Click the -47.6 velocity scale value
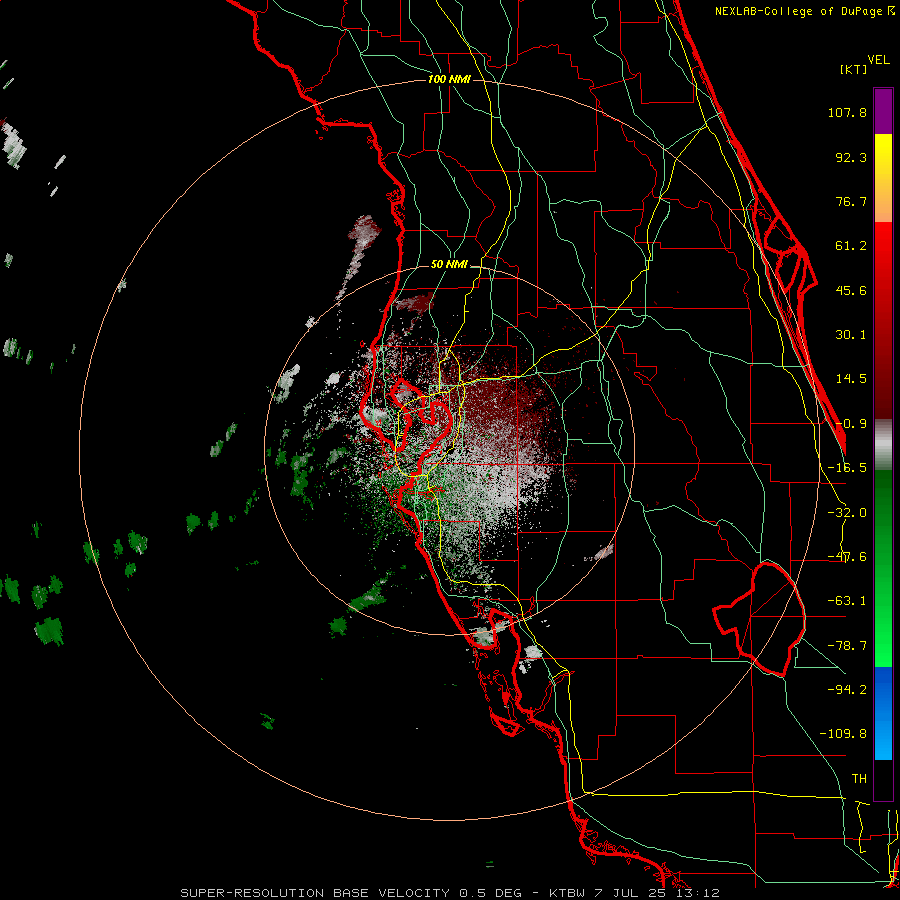900x900 pixels. coord(847,557)
